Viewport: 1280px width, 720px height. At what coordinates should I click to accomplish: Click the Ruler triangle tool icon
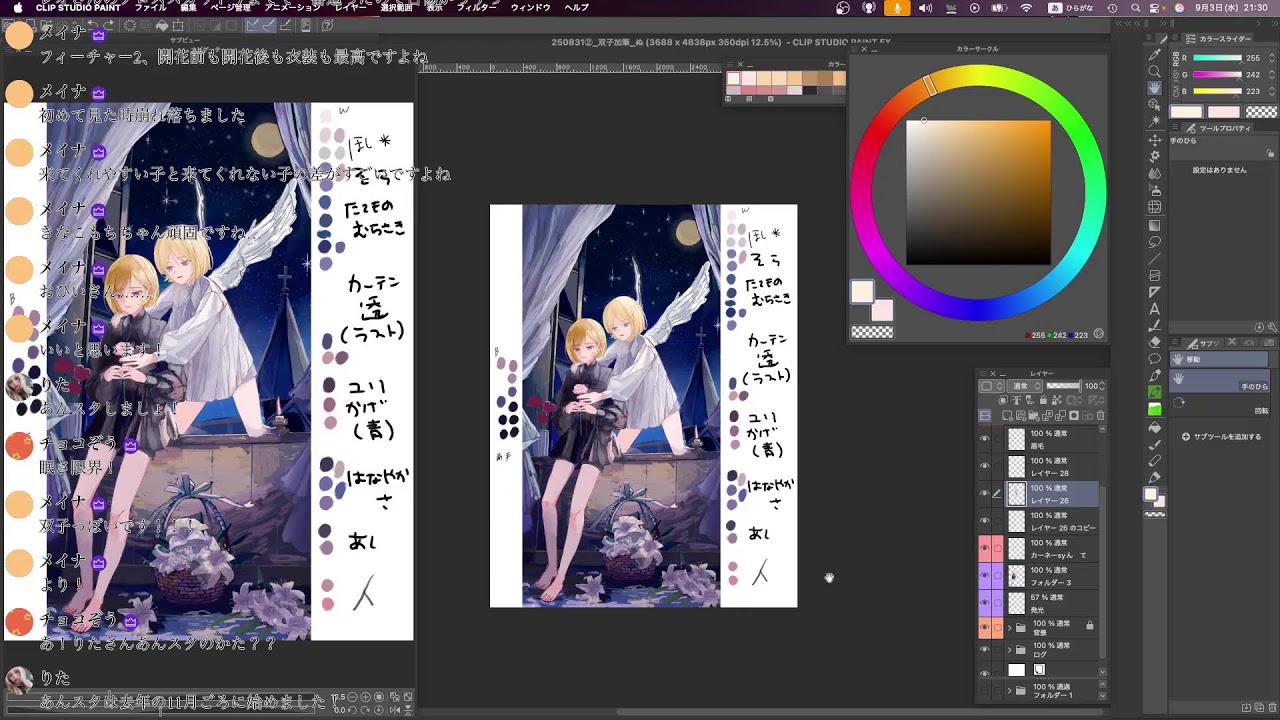click(x=1155, y=292)
